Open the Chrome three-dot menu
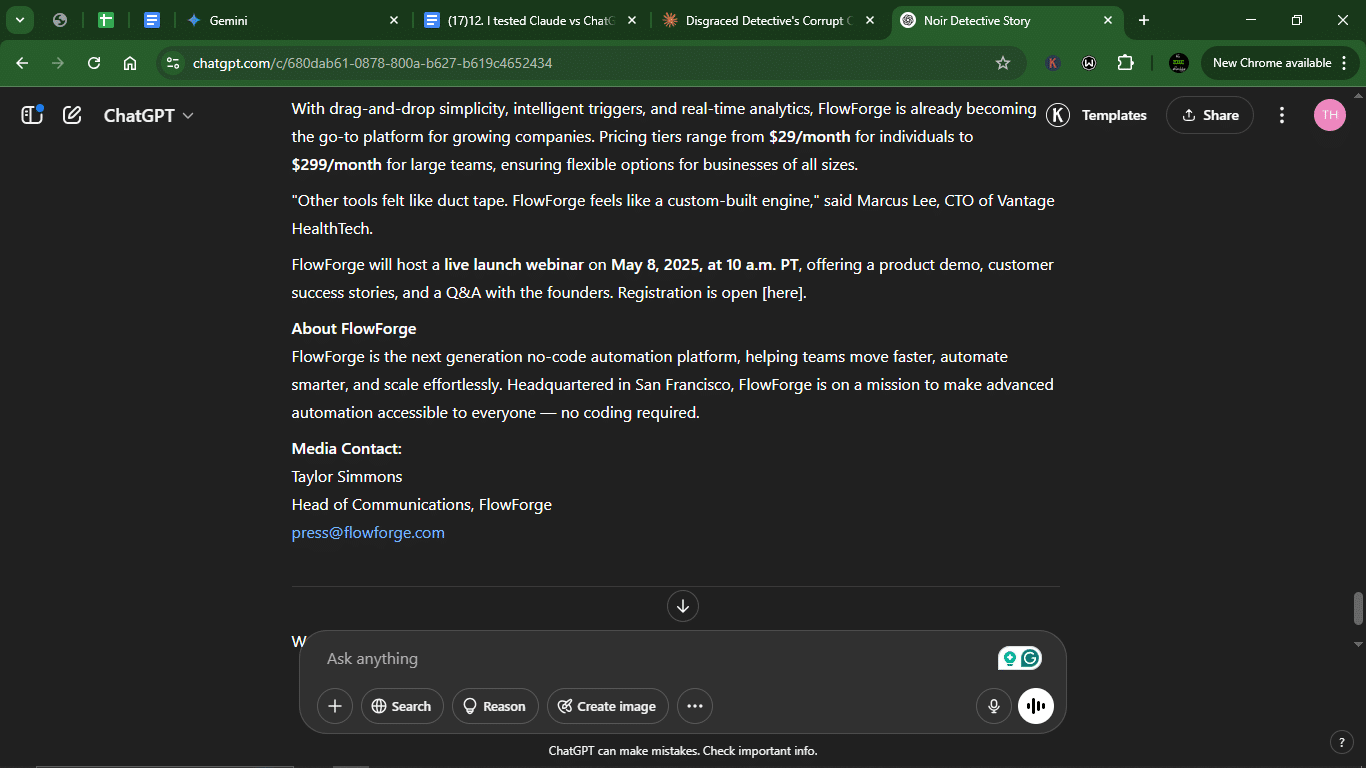Screen dimensions: 1366x768 pos(1344,63)
